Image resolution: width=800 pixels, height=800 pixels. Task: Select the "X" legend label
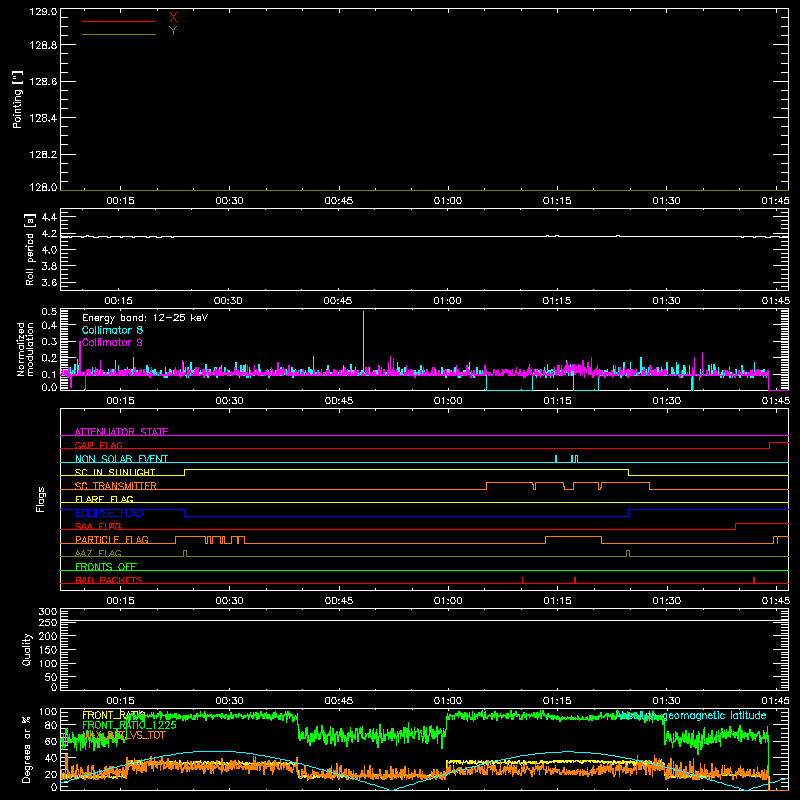pyautogui.click(x=173, y=17)
